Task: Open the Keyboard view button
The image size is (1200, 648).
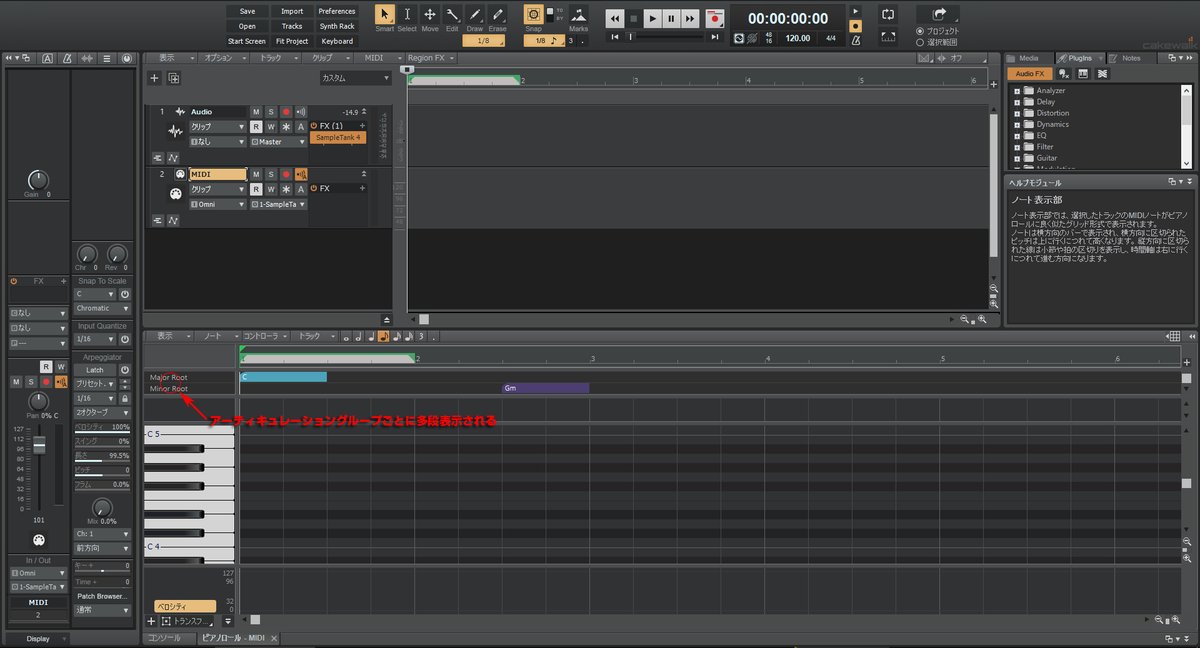Action: point(337,41)
